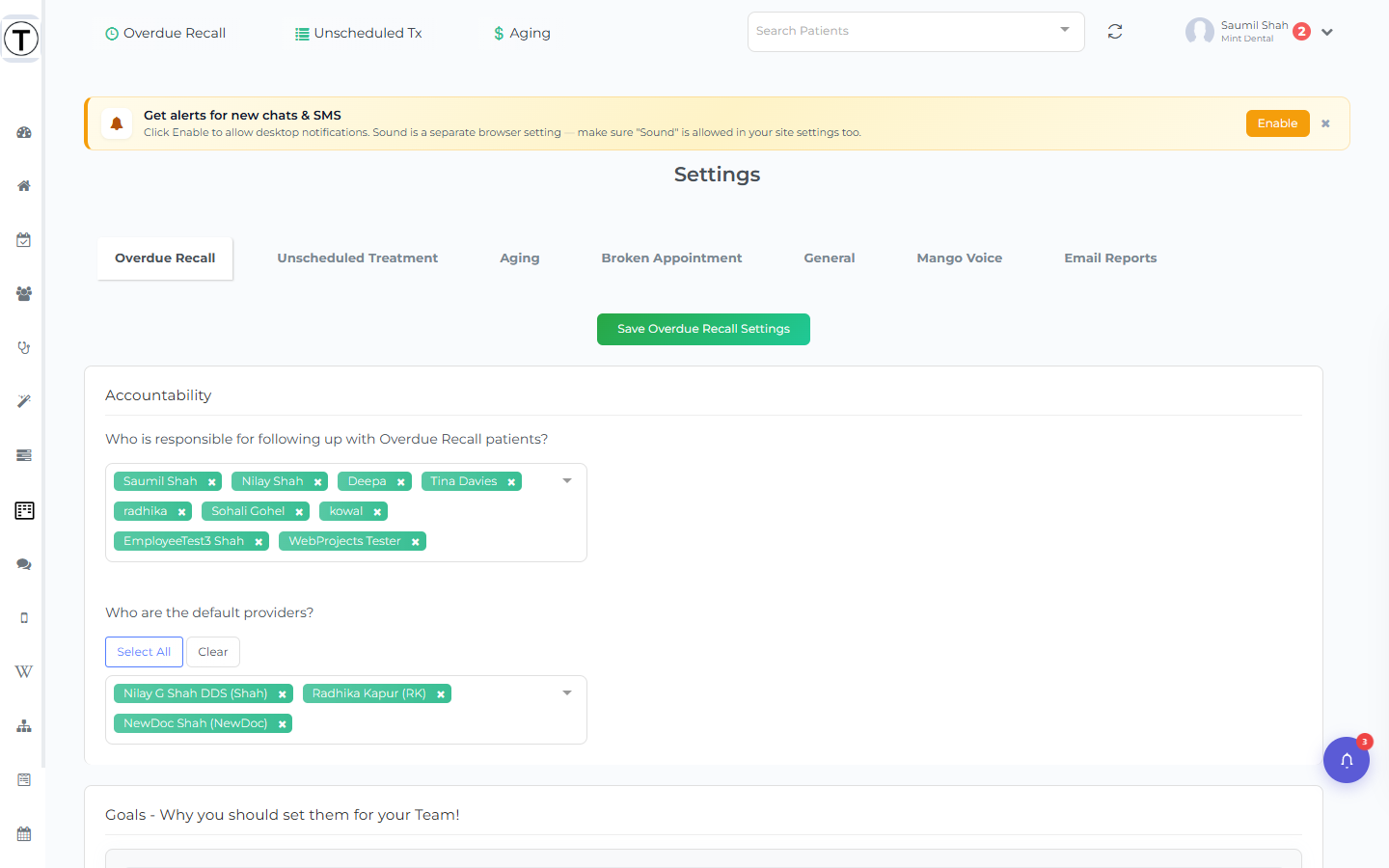Open the magic wand sidebar icon
Screen dimensions: 1389x868
pyautogui.click(x=24, y=401)
